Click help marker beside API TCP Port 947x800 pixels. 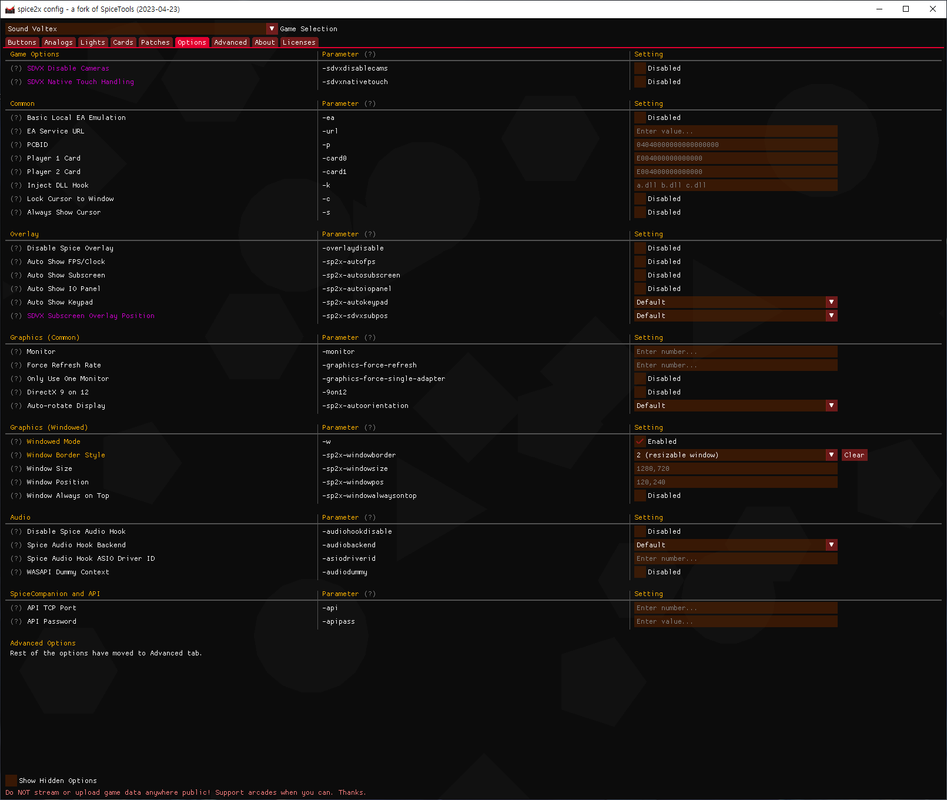point(16,608)
